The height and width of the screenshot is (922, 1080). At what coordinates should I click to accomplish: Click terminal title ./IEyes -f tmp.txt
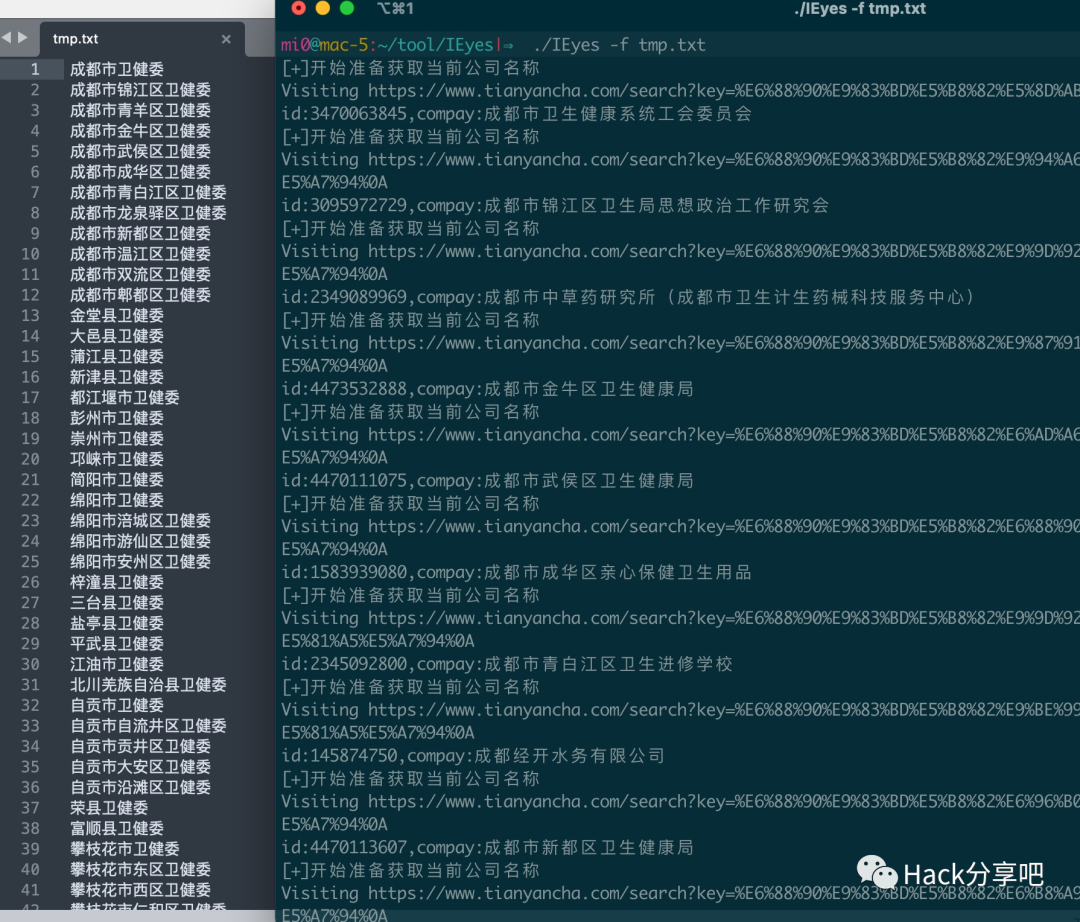(x=860, y=8)
